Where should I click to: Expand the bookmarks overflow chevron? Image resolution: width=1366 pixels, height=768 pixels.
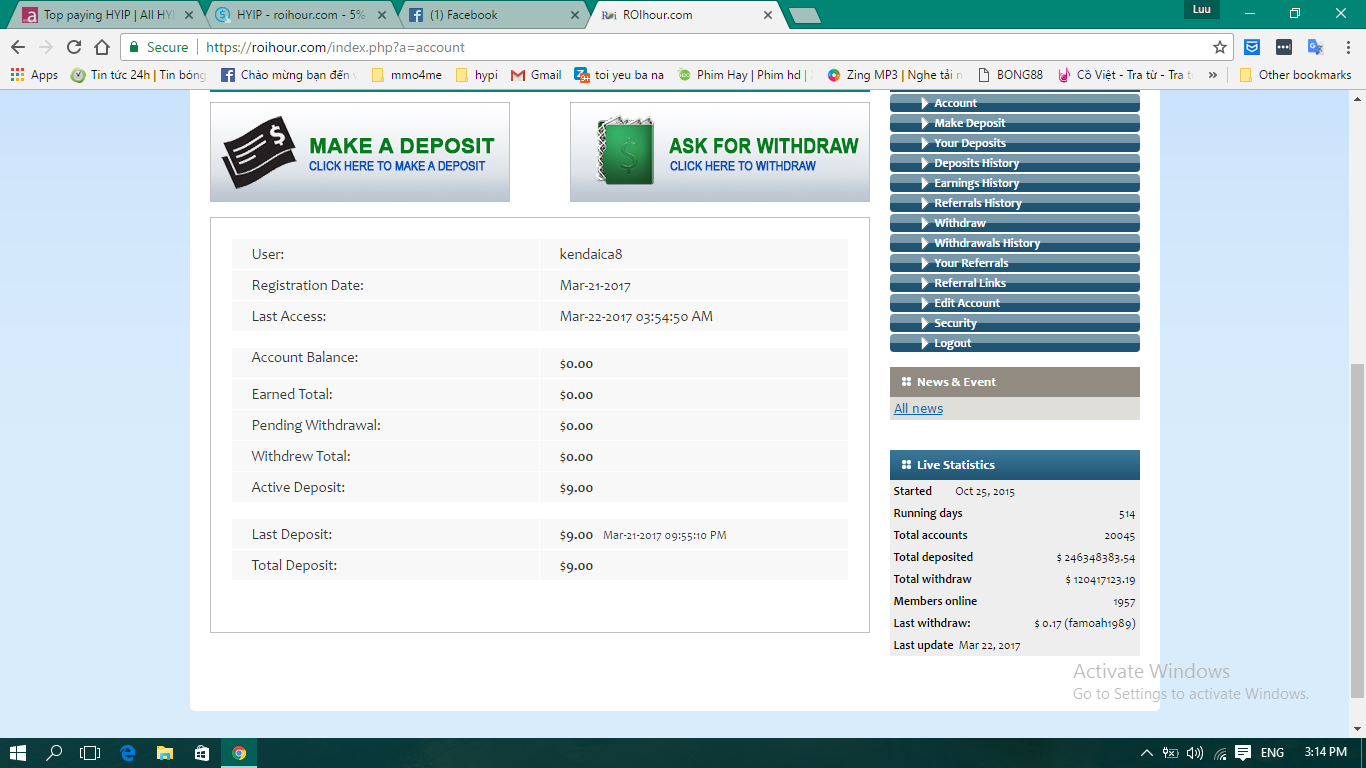coord(1213,75)
